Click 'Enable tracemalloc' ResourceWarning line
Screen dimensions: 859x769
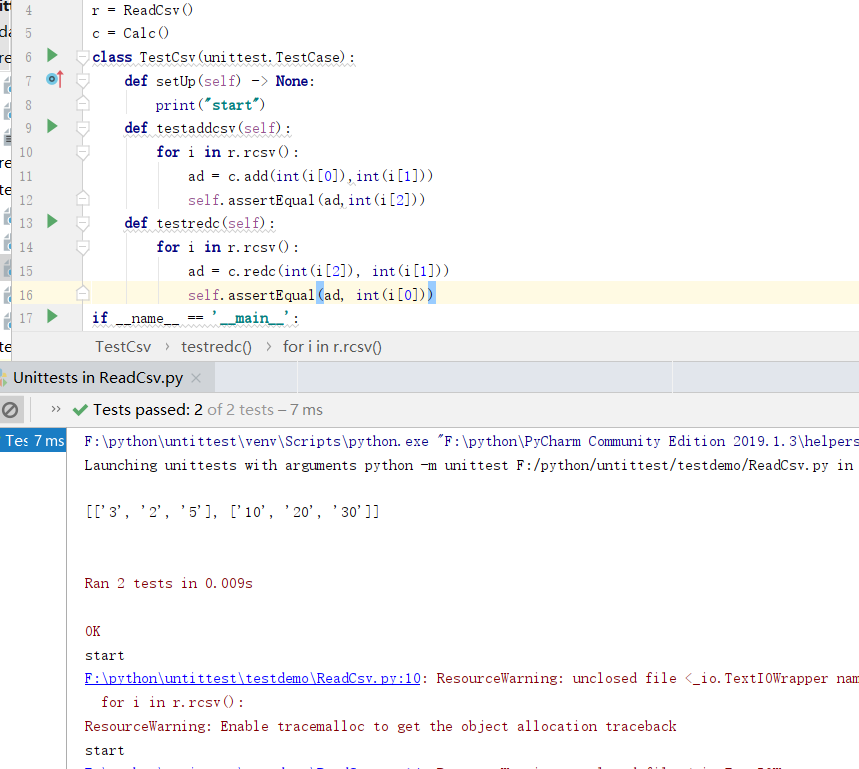pos(381,726)
